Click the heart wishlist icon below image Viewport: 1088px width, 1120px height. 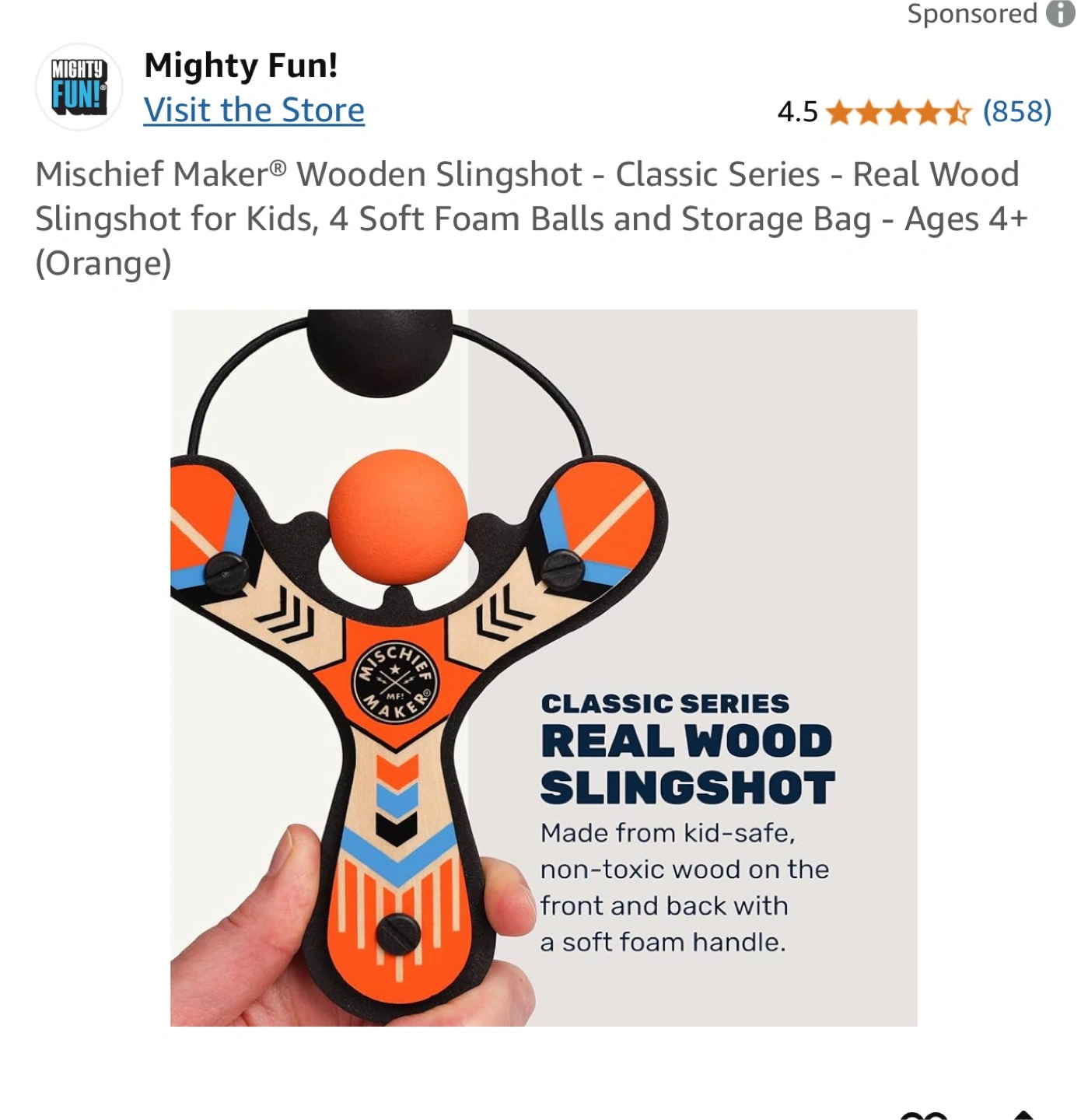924,1116
